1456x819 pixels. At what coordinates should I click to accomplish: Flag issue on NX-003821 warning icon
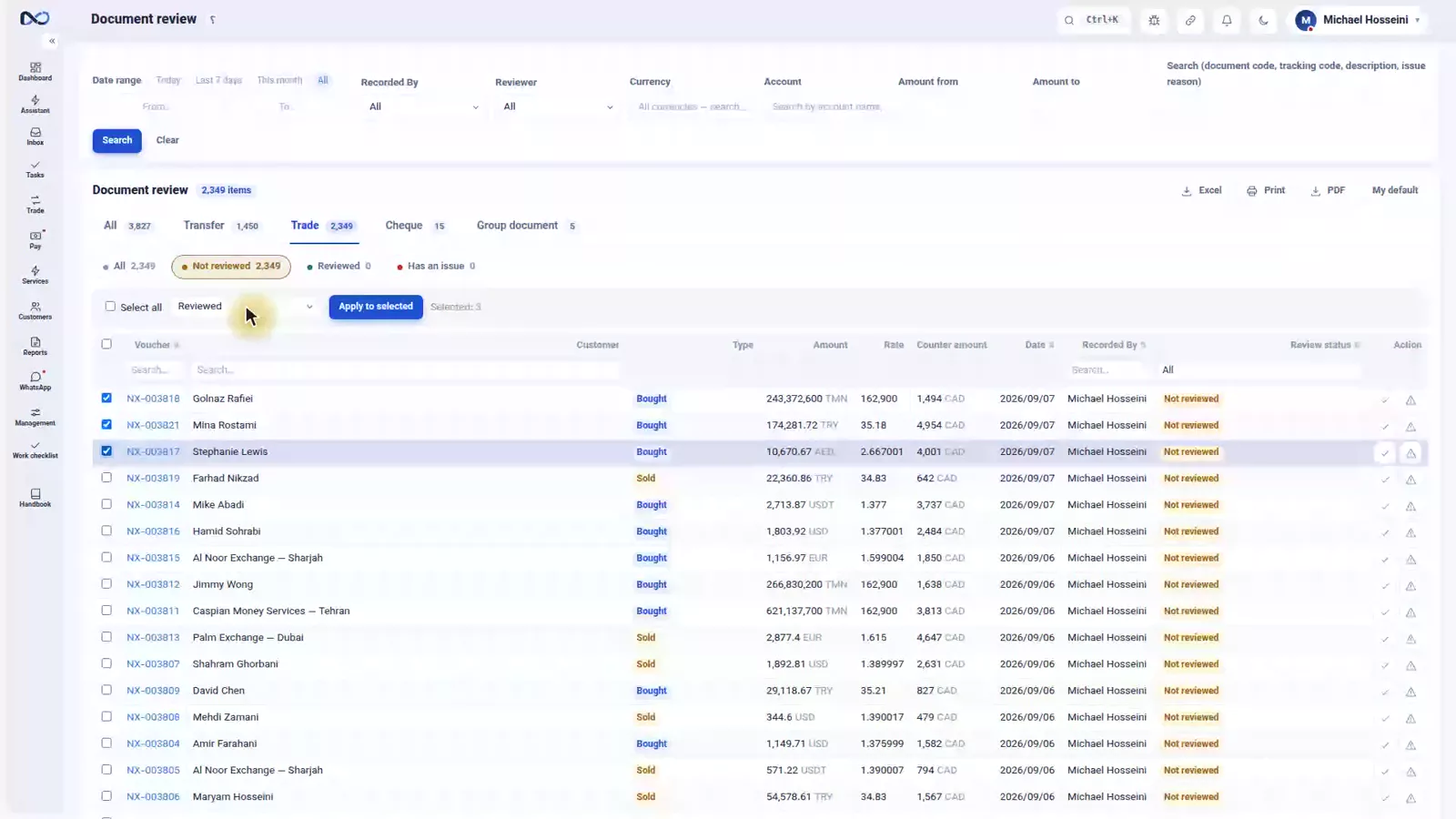1410,427
